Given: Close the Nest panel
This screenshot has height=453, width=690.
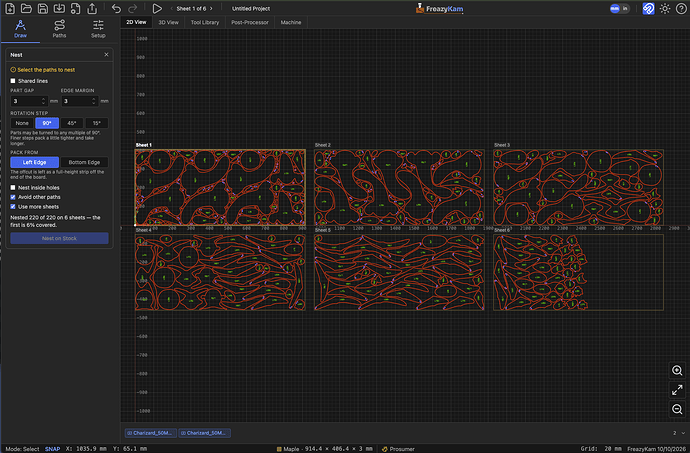Looking at the screenshot, I should click(x=106, y=55).
